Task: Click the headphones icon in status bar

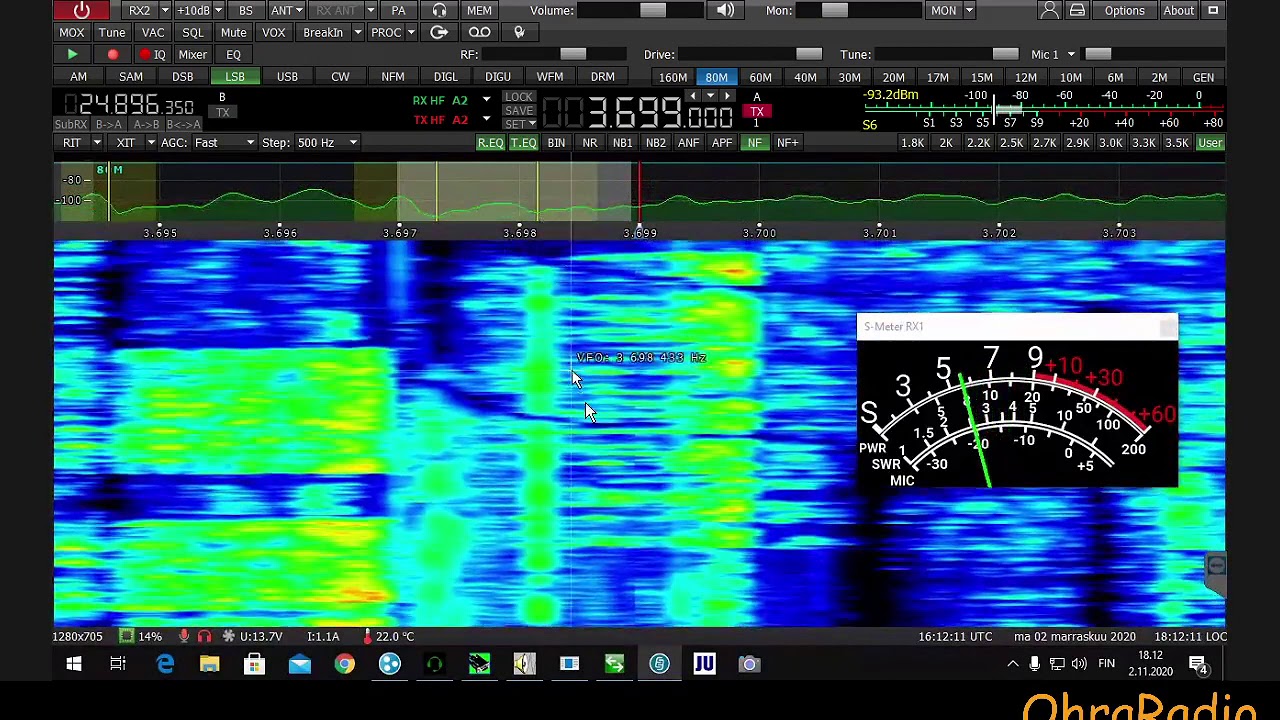Action: tap(204, 636)
